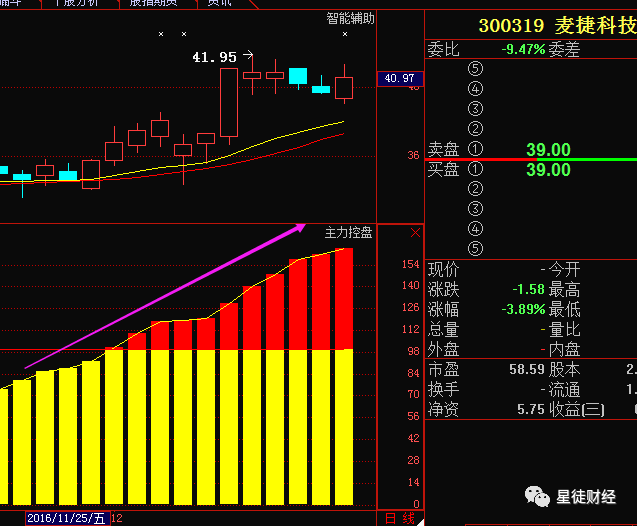
Task: Select stock title 300319 麦捷科技
Action: point(557,26)
